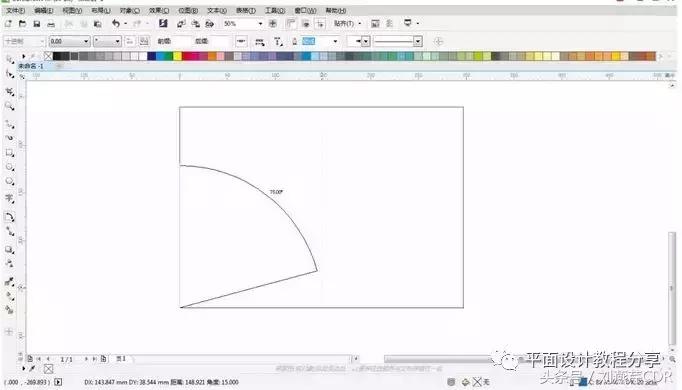The width and height of the screenshot is (682, 390).
Task: Open the 对象(C) Object menu
Action: point(130,10)
